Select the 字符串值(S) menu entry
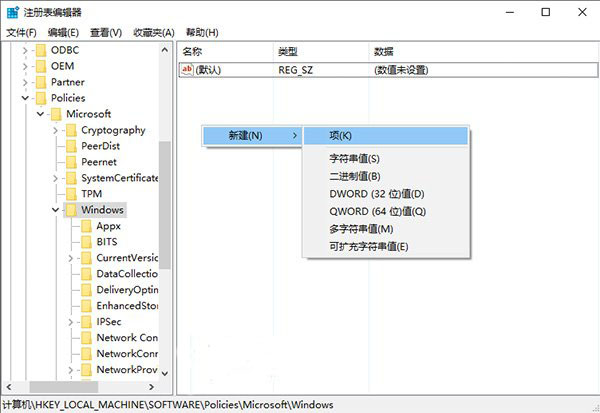The image size is (600, 413). click(354, 158)
